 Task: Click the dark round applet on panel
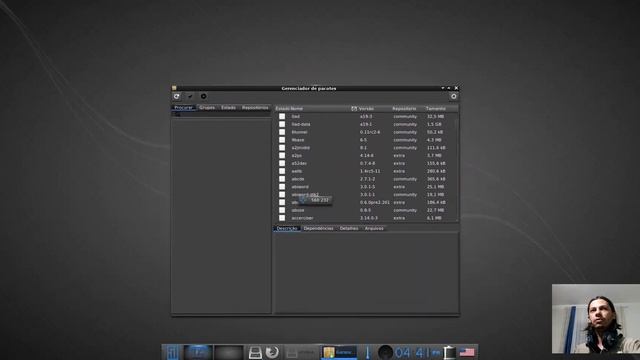(x=385, y=352)
